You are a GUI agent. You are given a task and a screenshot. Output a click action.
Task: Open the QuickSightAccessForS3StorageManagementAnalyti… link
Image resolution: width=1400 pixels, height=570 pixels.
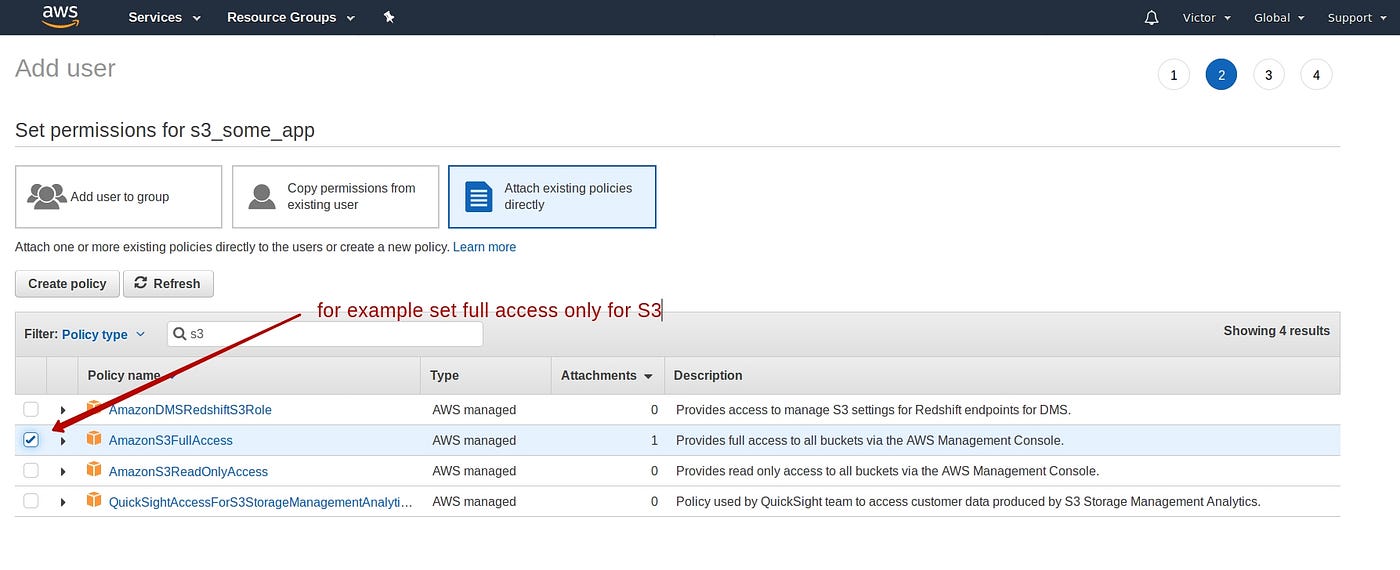click(x=261, y=501)
